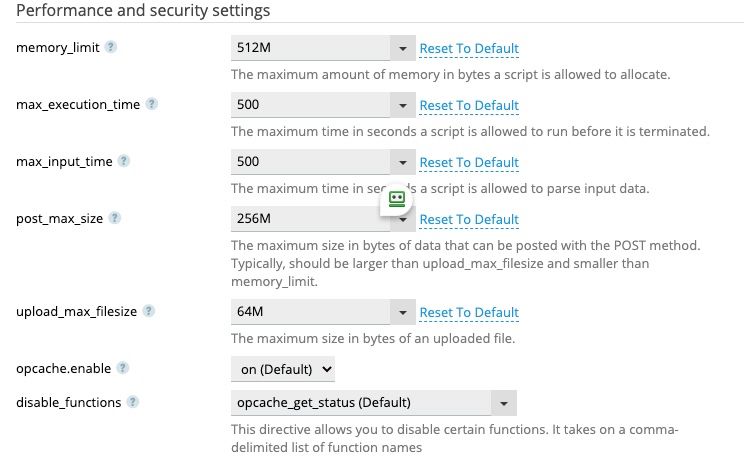
Task: Reset upload_max_filesize to default
Action: coord(469,312)
